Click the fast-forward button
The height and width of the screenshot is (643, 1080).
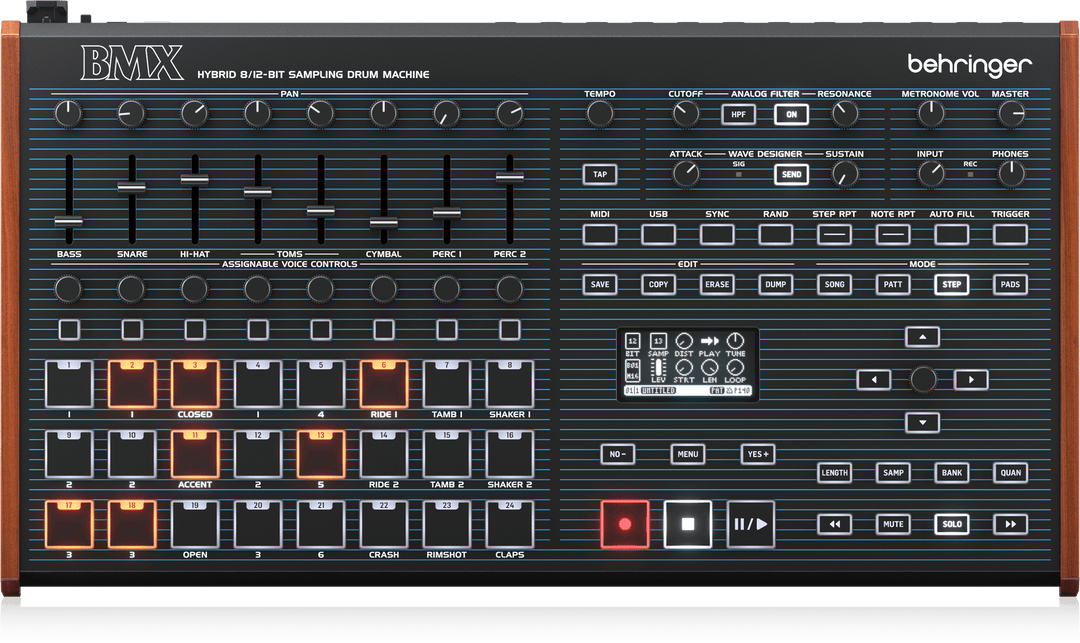tap(1010, 525)
